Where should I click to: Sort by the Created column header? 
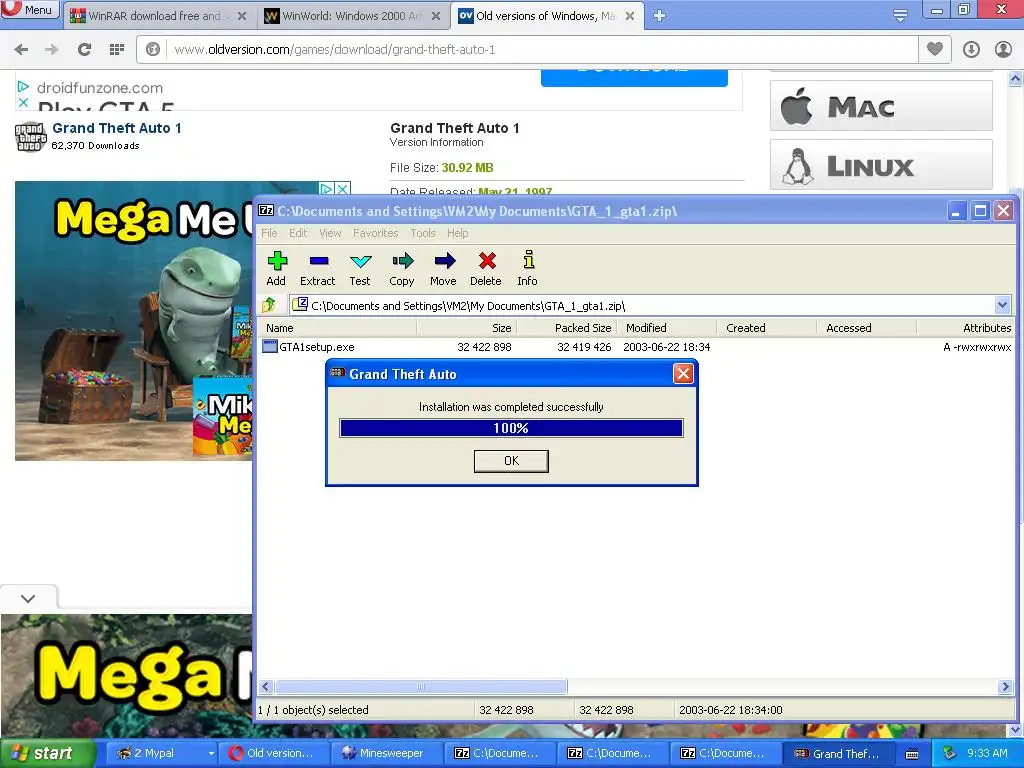pos(766,328)
